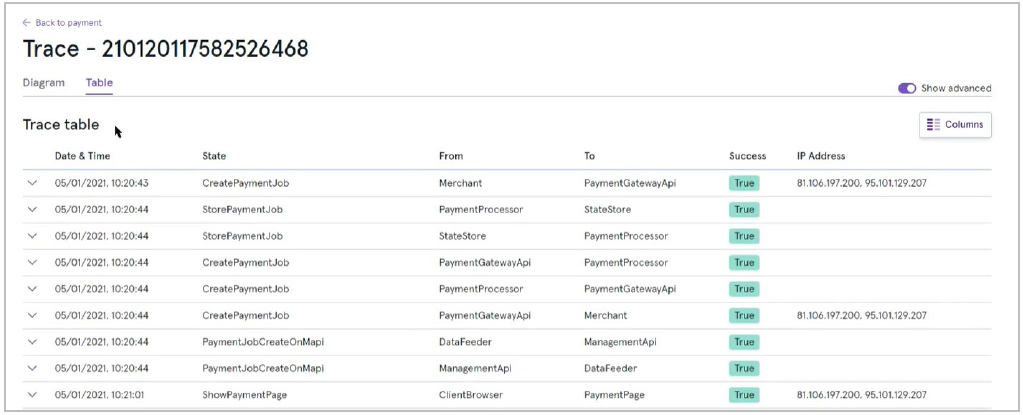Turn off the Show advanced toggle
Viewport: 1023px width, 415px height.
coord(907,88)
